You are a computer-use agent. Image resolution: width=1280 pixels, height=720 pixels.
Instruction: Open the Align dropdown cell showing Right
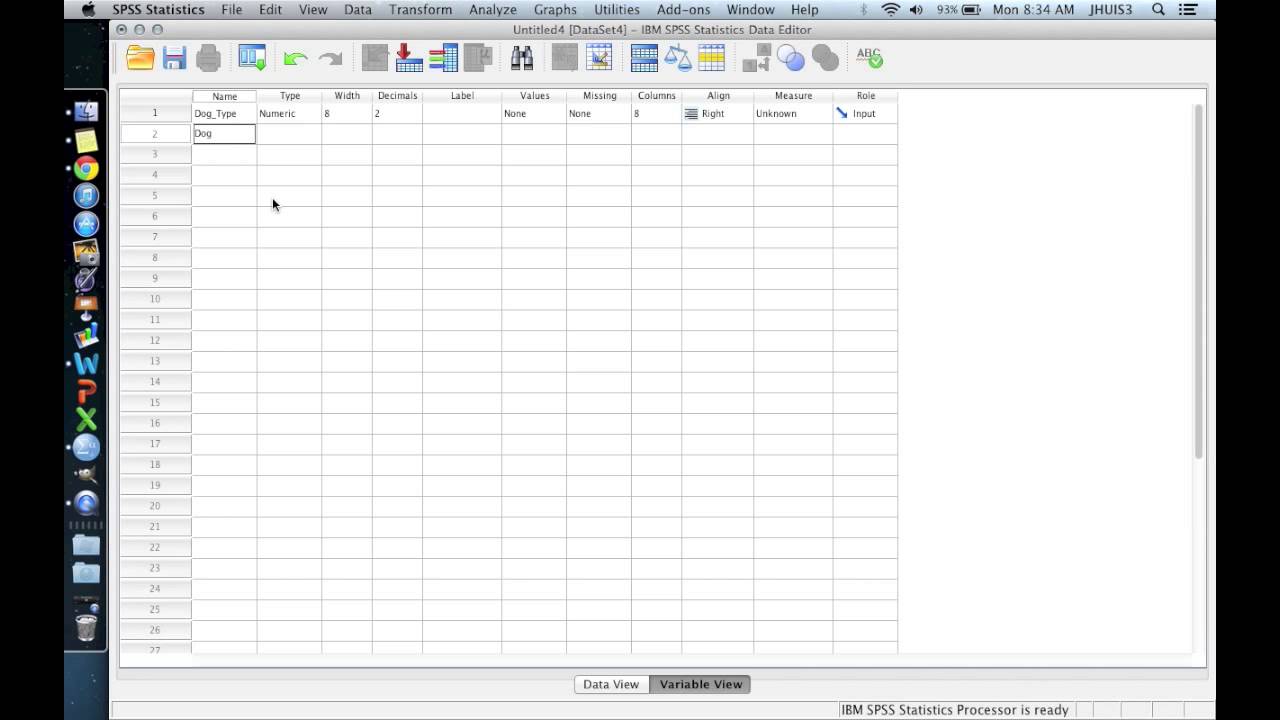point(718,113)
